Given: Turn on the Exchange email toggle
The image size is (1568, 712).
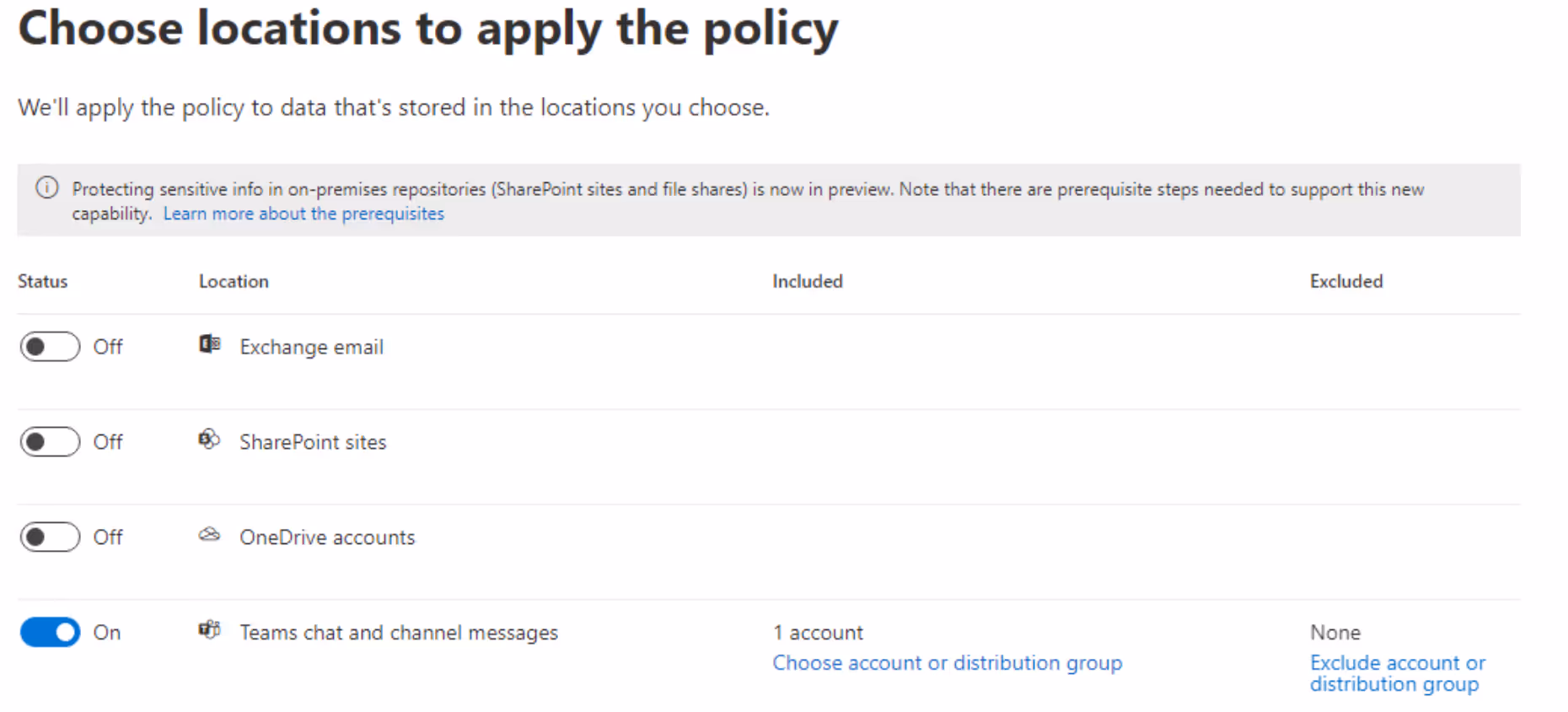Looking at the screenshot, I should pyautogui.click(x=51, y=347).
